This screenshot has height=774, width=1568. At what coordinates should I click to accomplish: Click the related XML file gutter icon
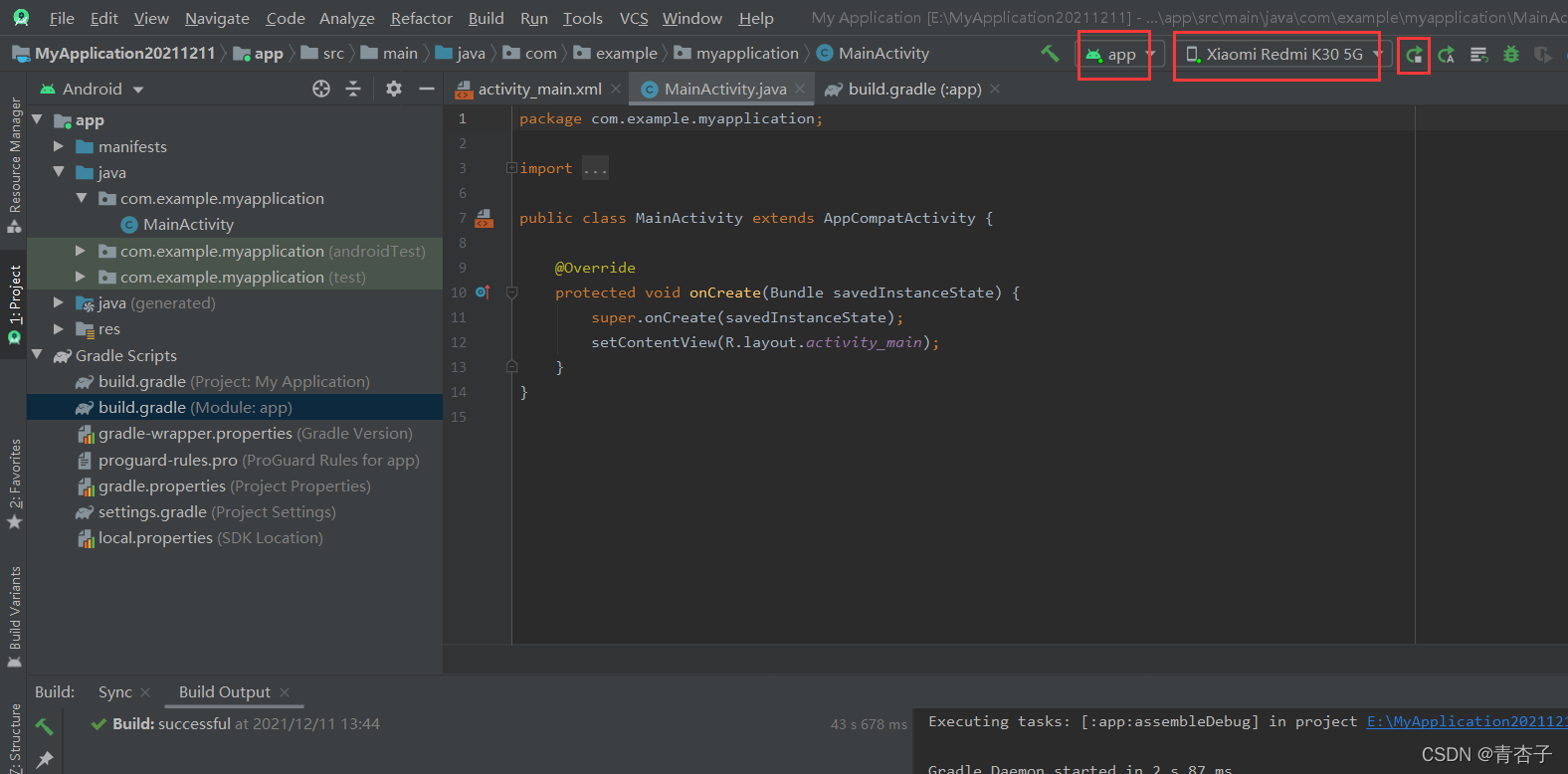[484, 218]
